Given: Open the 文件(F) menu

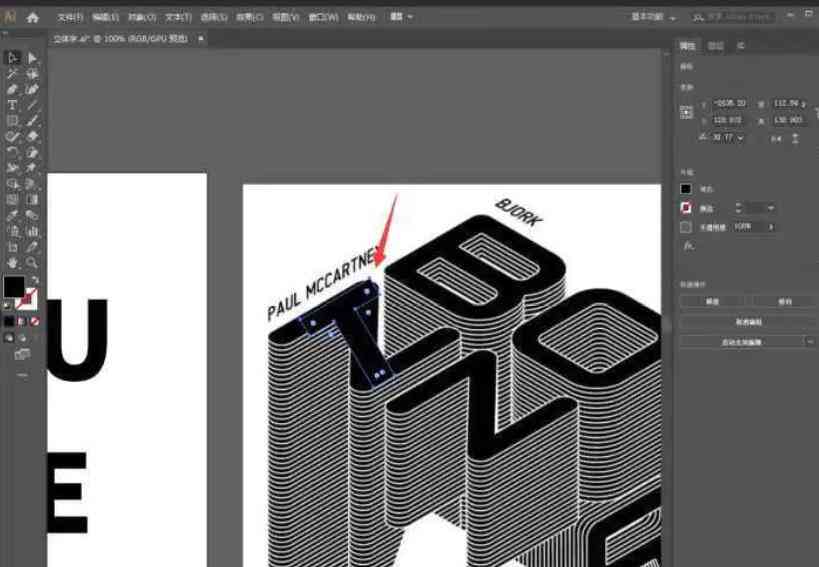Looking at the screenshot, I should 70,17.
